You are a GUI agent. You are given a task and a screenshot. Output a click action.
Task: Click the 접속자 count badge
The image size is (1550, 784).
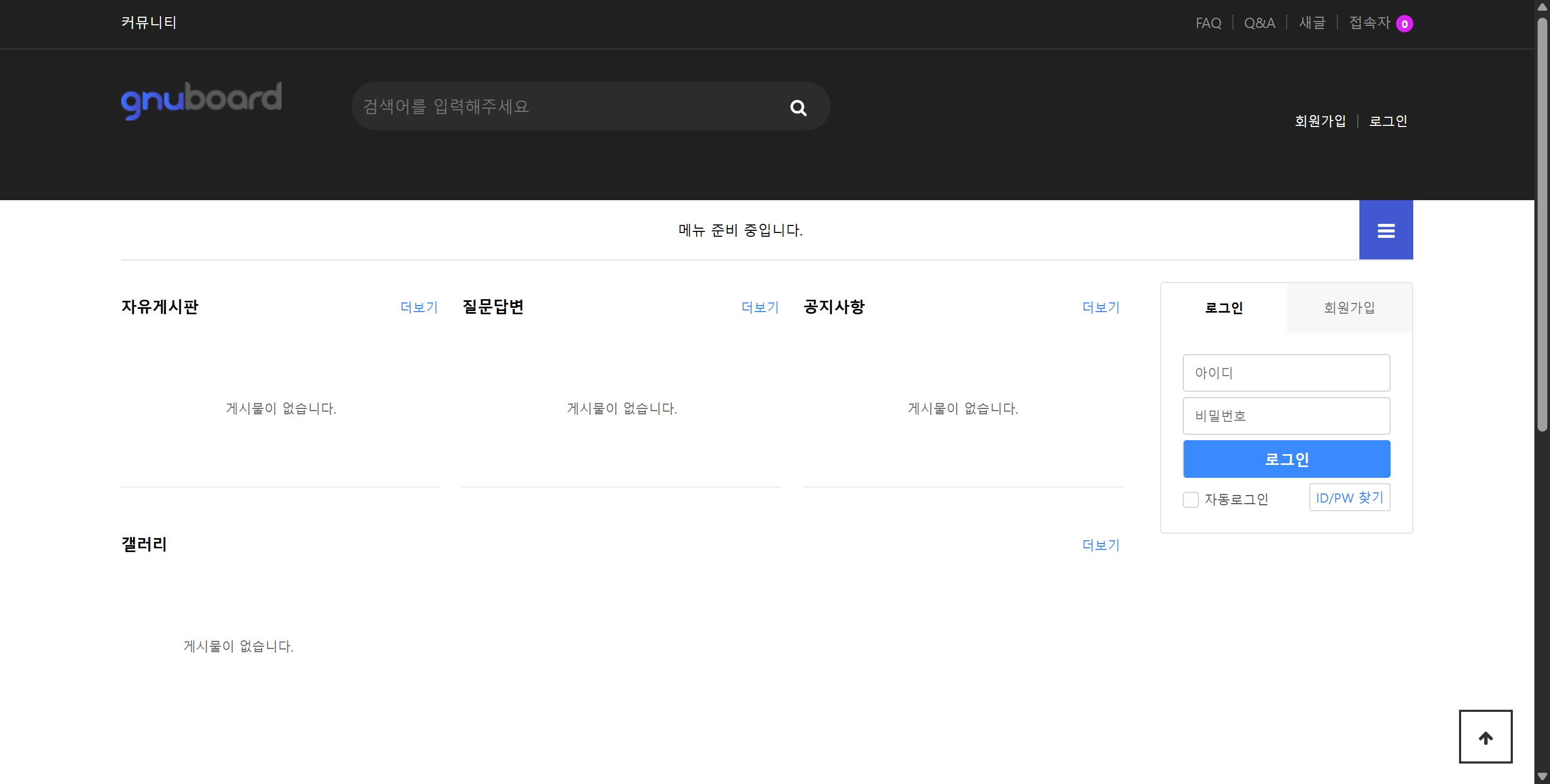tap(1405, 24)
